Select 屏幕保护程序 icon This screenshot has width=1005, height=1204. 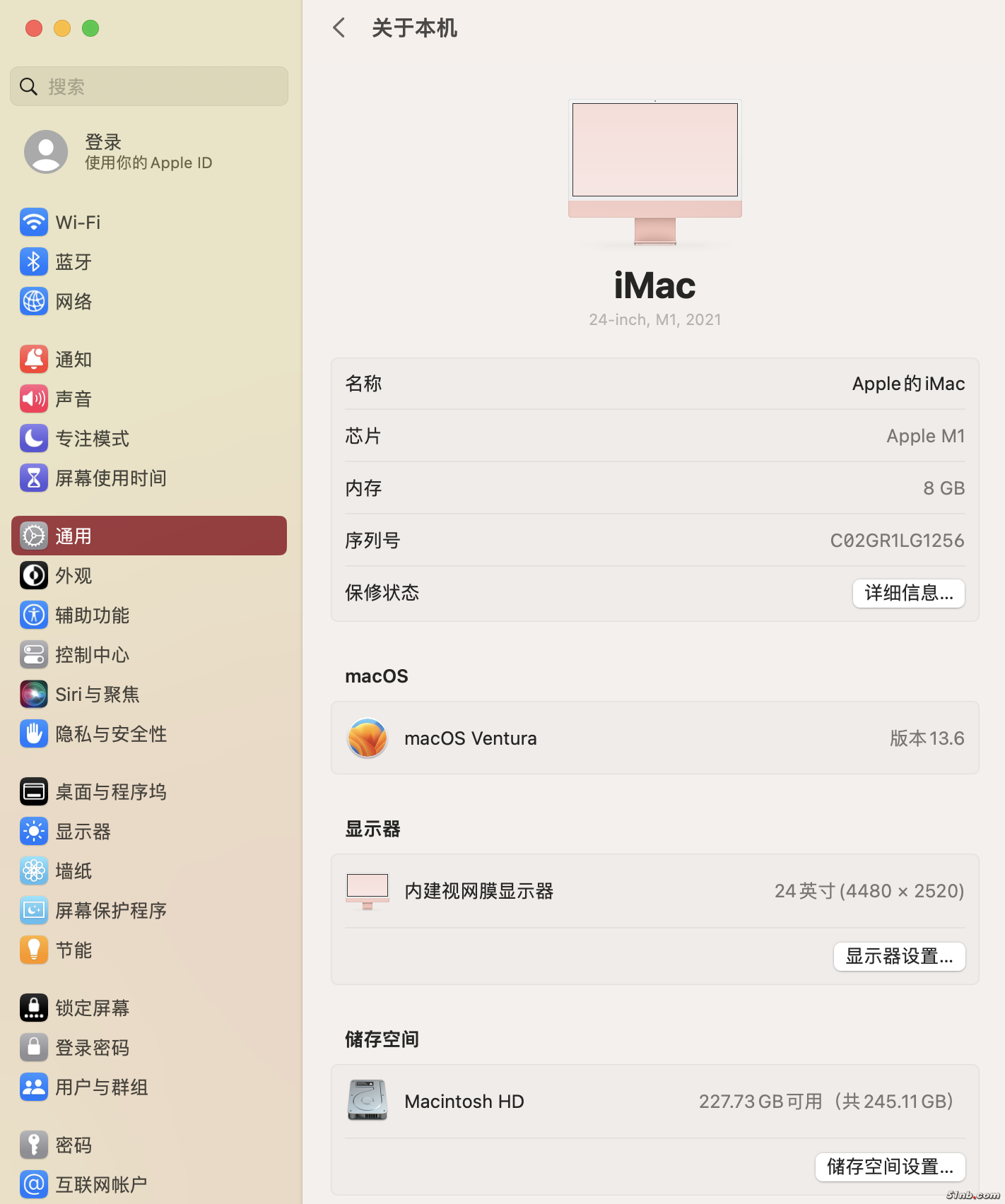(34, 911)
